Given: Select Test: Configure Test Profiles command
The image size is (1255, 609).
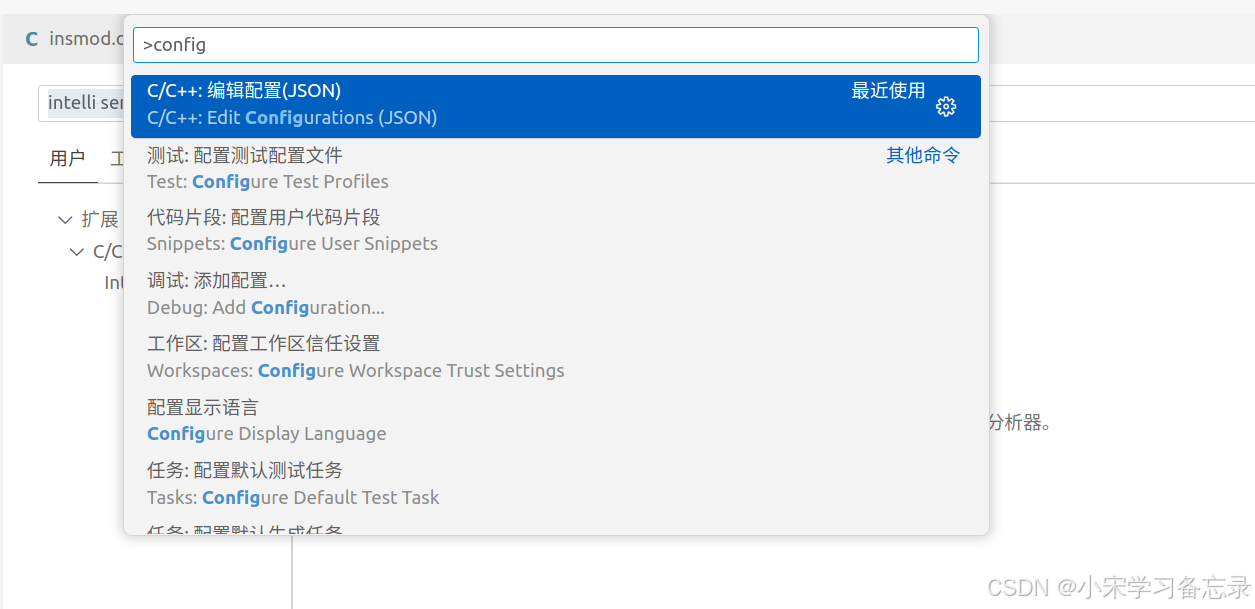Looking at the screenshot, I should [x=555, y=169].
